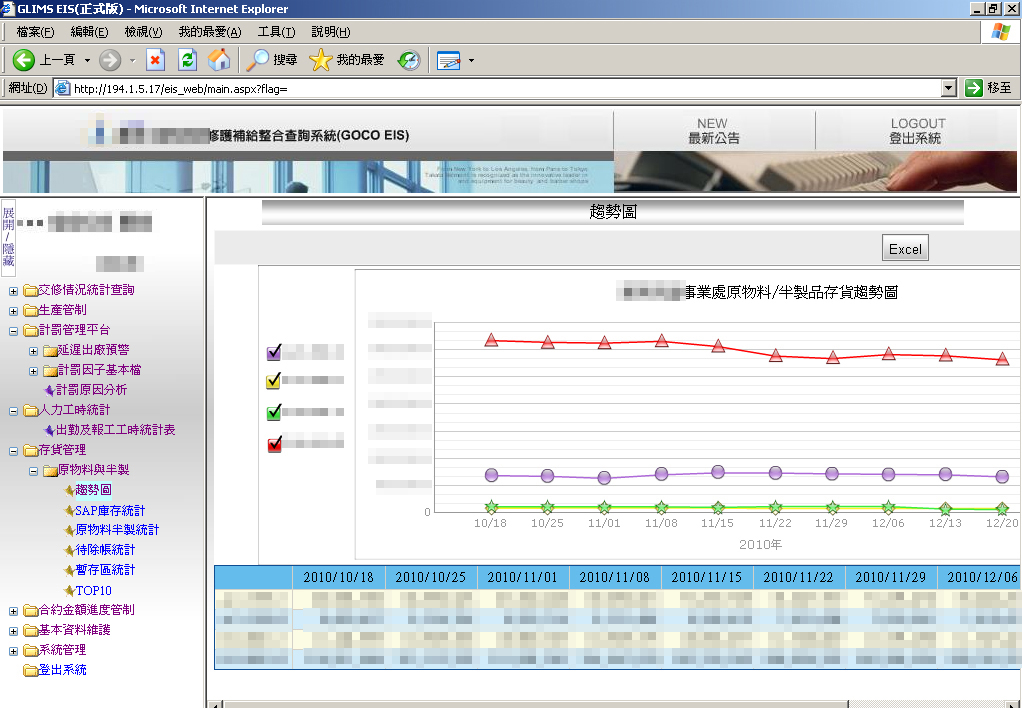Click the History clock icon
The image size is (1022, 708).
[x=409, y=60]
